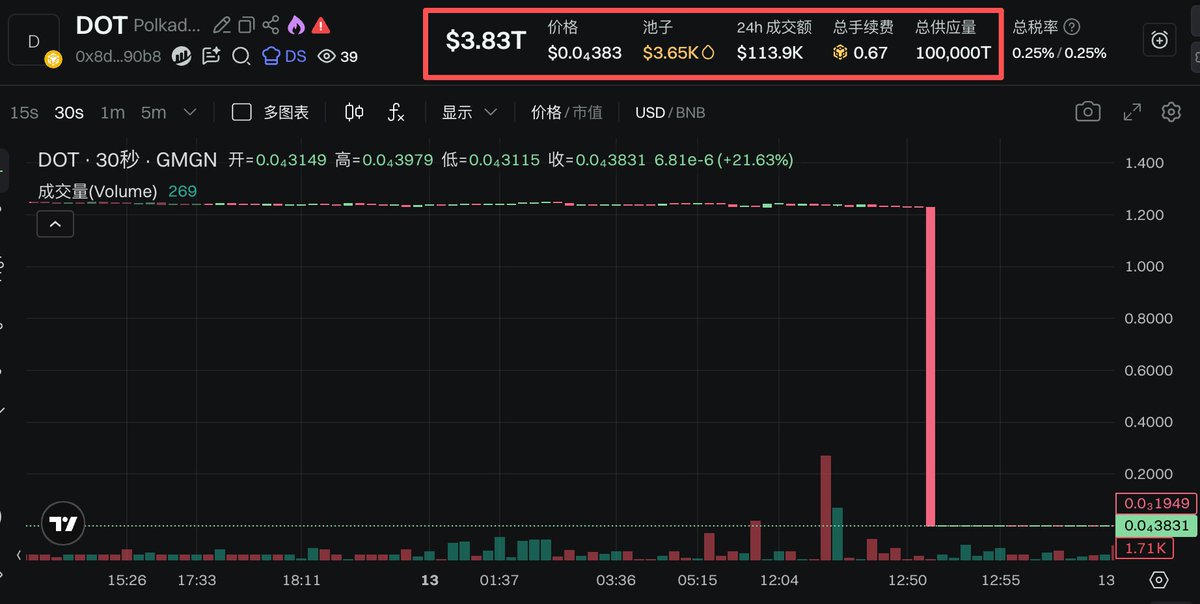Select the 30s timeframe

click(x=69, y=112)
